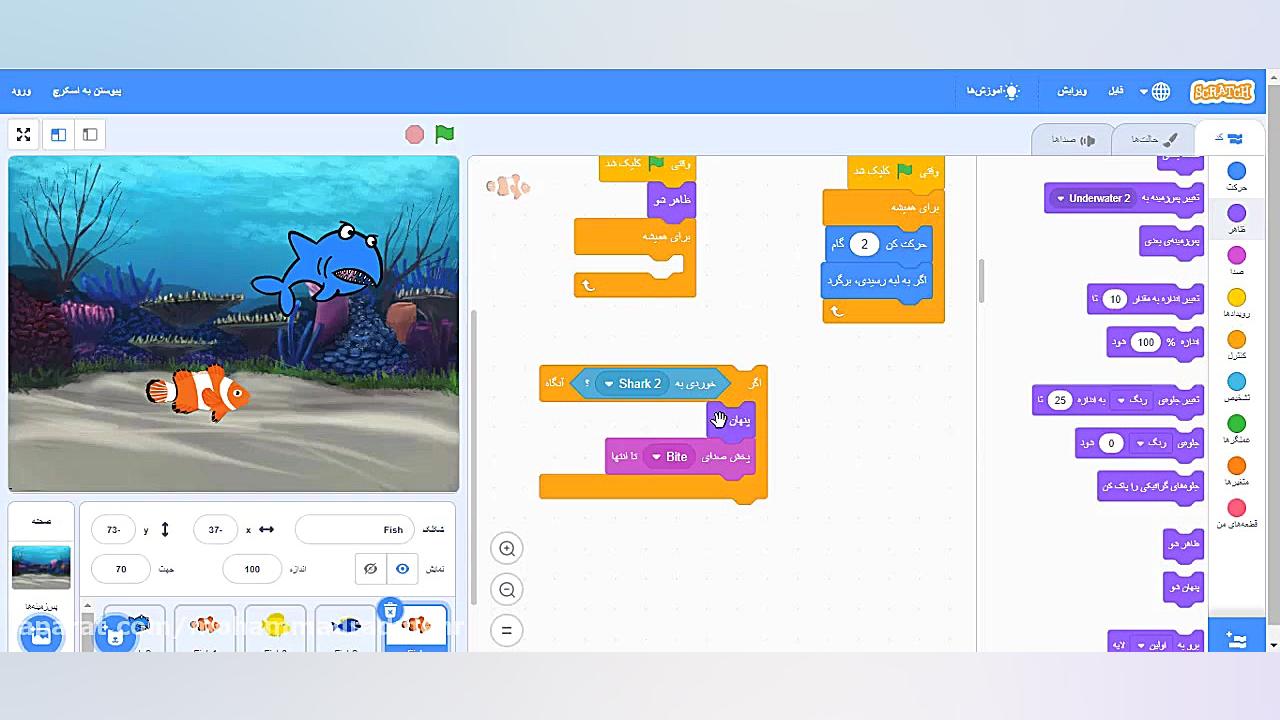This screenshot has width=1280, height=720.
Task: Click the پس‌زمینه‌ی بعدی (next backdrop) palette block
Action: pyautogui.click(x=1172, y=241)
